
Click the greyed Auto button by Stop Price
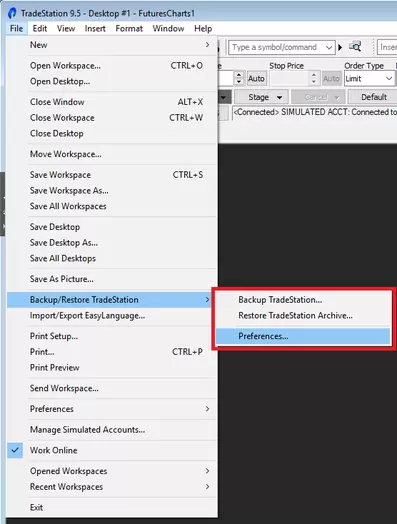tap(331, 79)
